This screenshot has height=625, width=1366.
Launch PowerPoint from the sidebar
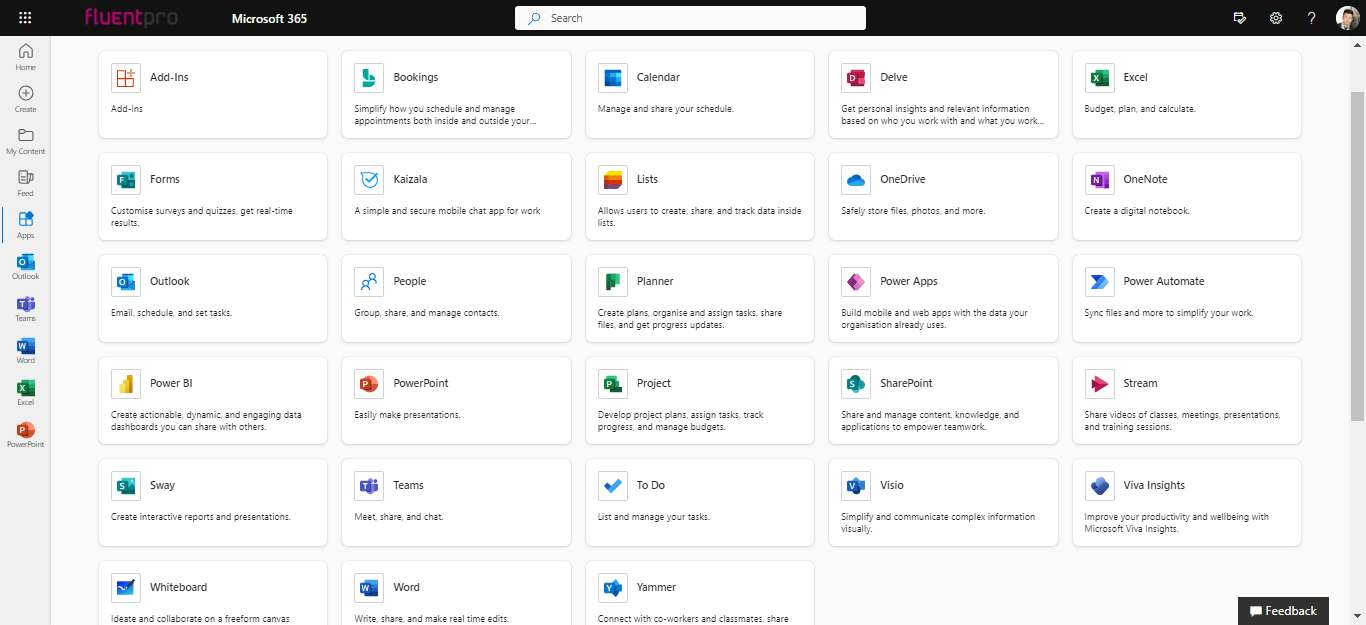pyautogui.click(x=25, y=435)
